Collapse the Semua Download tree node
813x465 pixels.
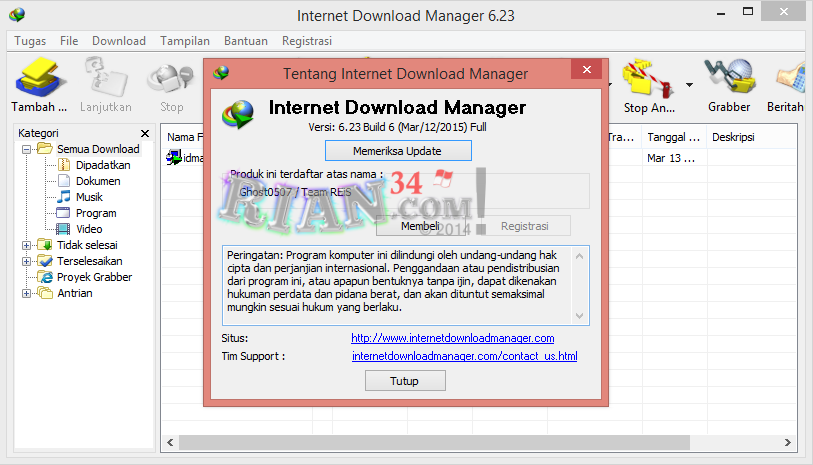click(x=26, y=149)
